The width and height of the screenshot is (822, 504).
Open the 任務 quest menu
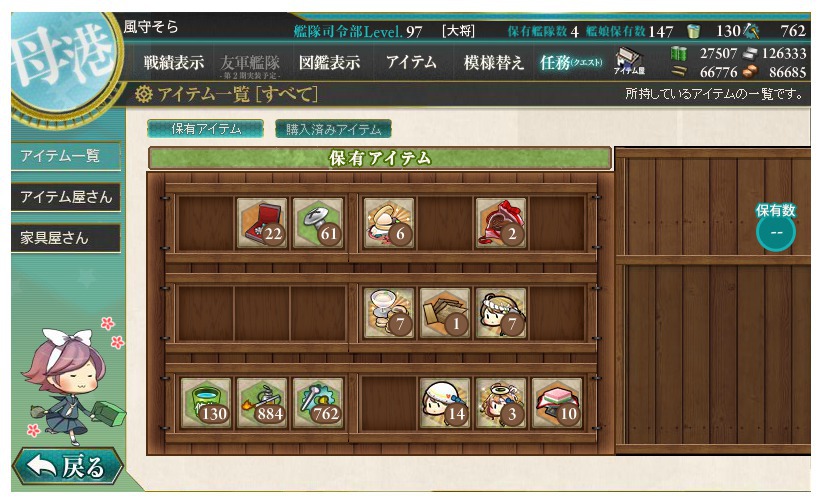(x=571, y=62)
